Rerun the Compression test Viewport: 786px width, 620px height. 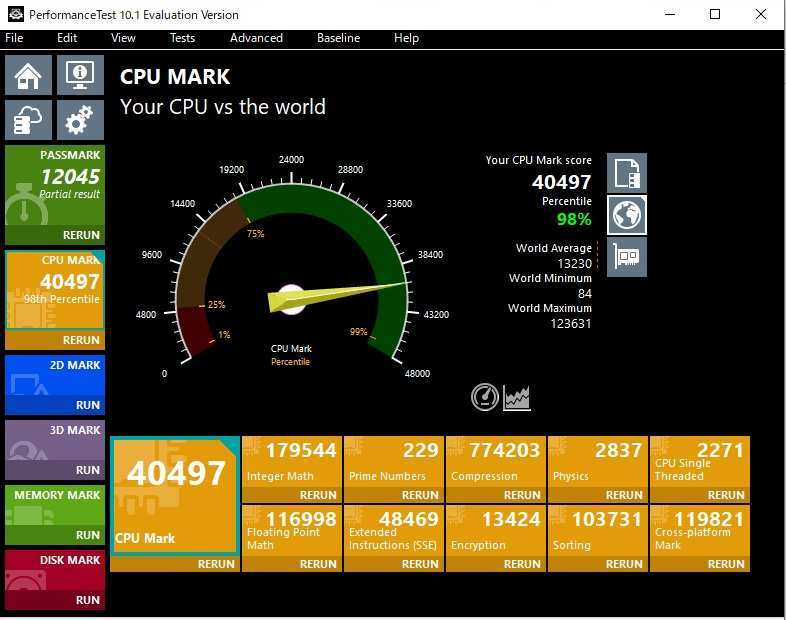pyautogui.click(x=522, y=495)
